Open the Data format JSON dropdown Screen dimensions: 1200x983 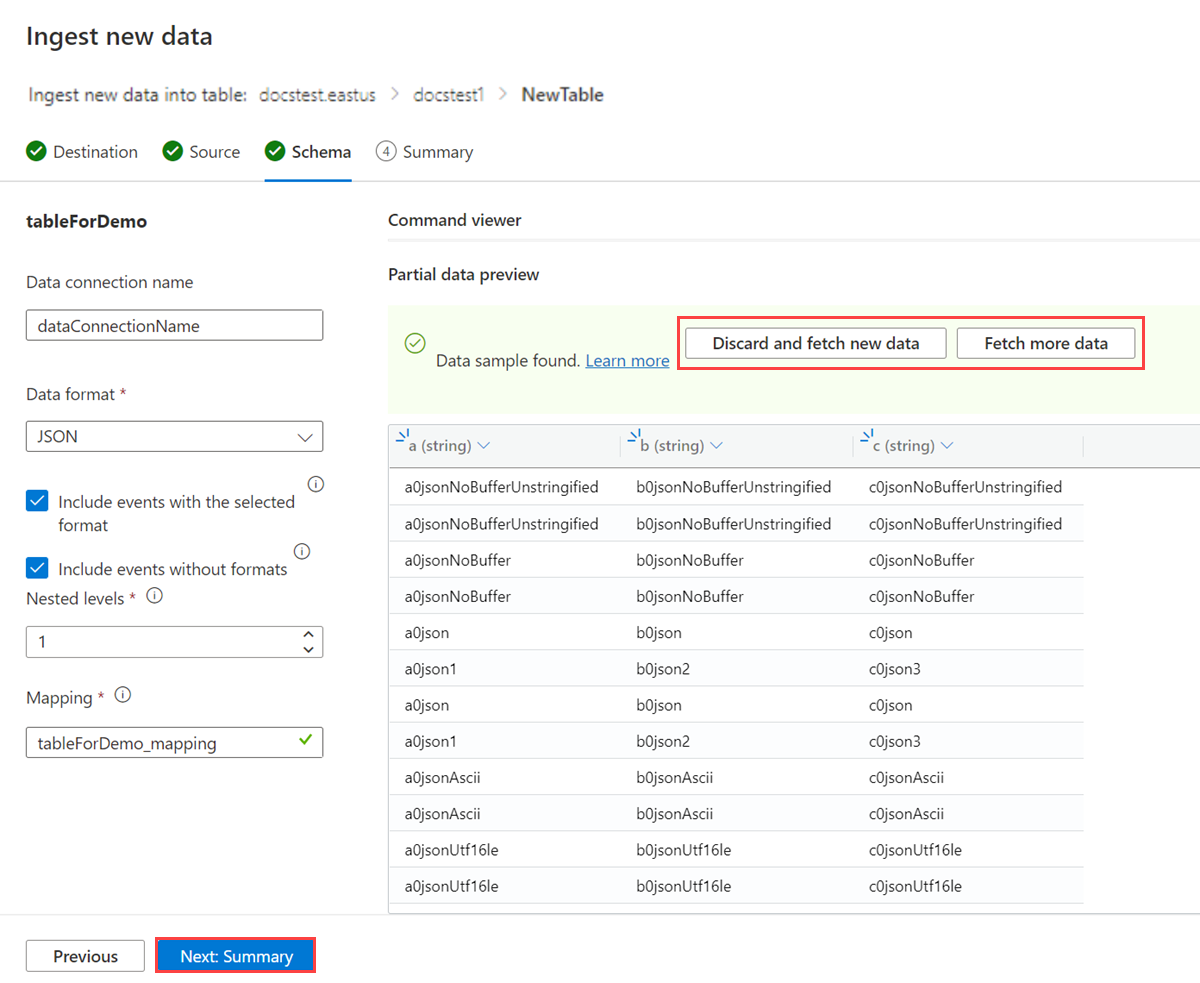click(x=174, y=437)
